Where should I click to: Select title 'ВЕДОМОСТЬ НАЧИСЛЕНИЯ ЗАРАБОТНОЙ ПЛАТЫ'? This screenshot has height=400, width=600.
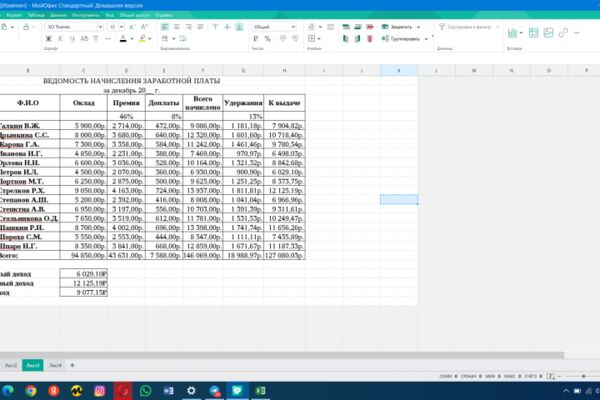point(131,81)
